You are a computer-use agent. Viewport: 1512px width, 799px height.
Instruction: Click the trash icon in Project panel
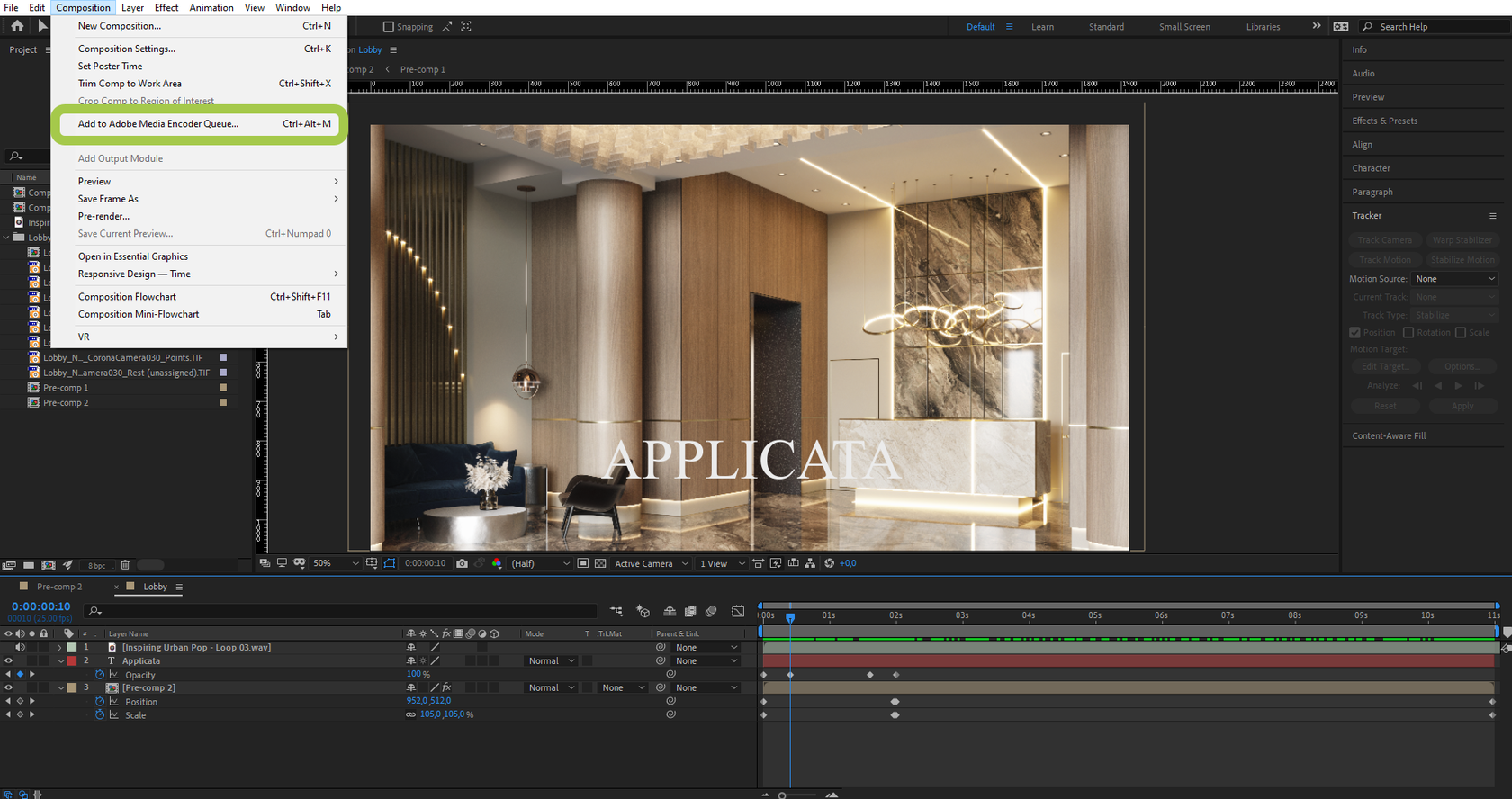coord(125,565)
